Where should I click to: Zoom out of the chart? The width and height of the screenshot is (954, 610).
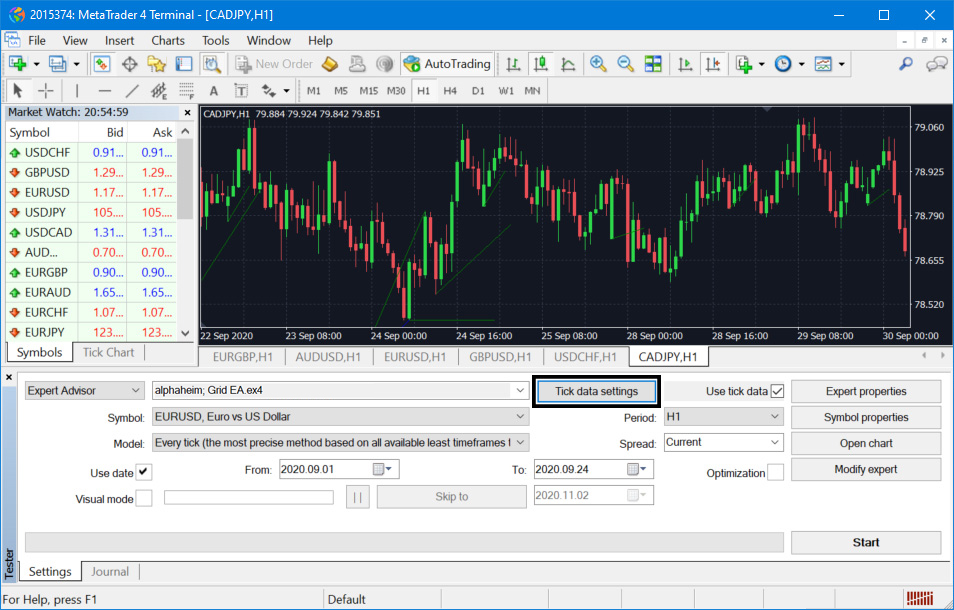pyautogui.click(x=625, y=64)
